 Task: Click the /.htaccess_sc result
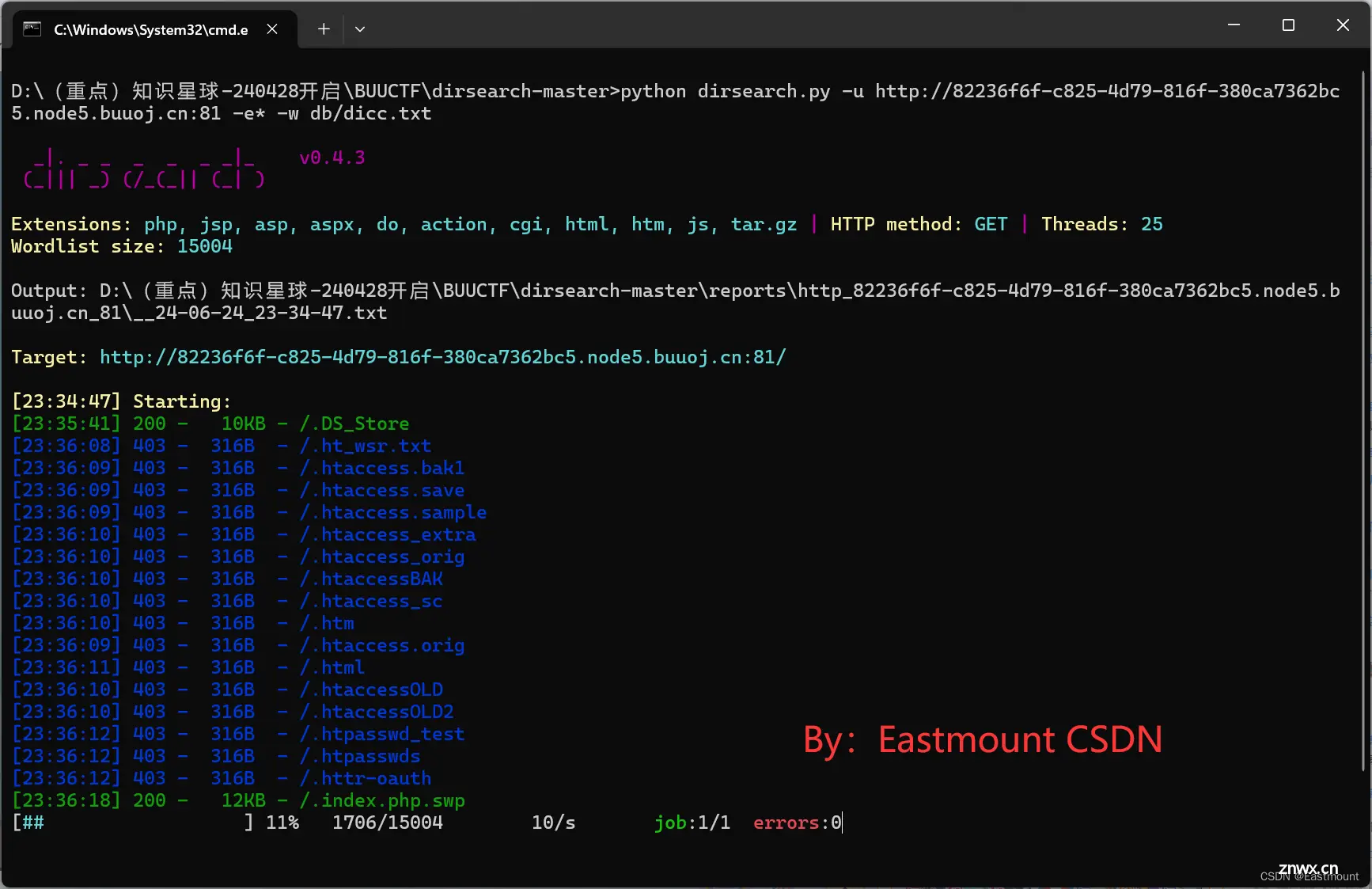[227, 601]
